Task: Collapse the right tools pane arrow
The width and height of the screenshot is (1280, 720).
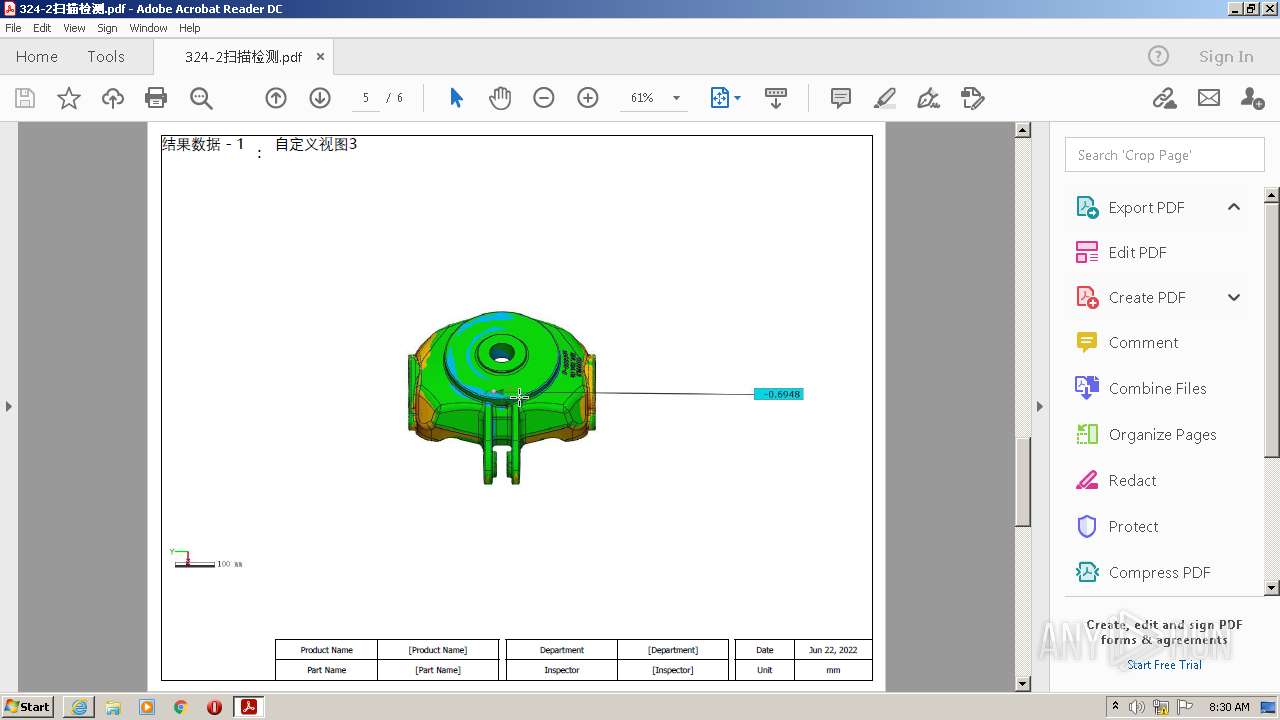Action: coord(1040,406)
